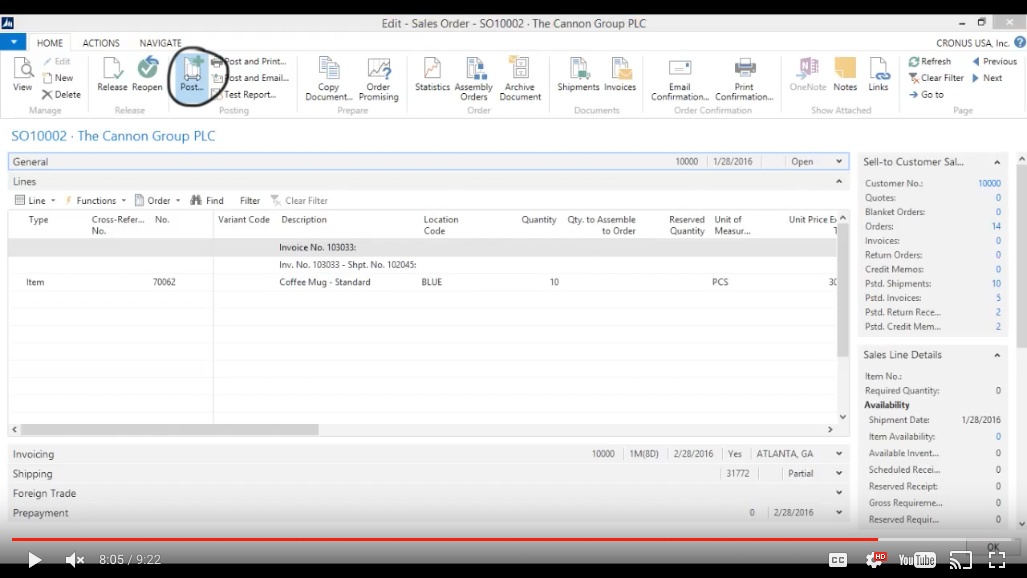
Task: Unmute the video volume
Action: coord(75,560)
